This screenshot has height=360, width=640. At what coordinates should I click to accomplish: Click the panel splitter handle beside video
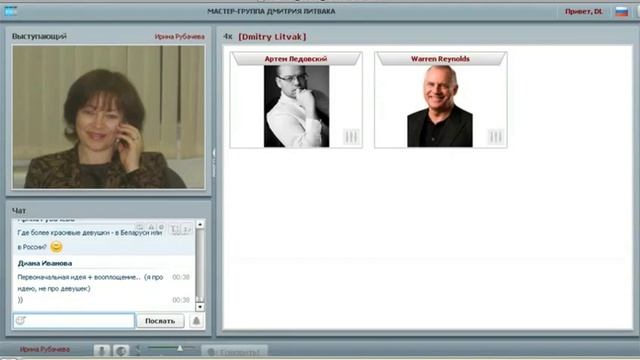(x=213, y=163)
